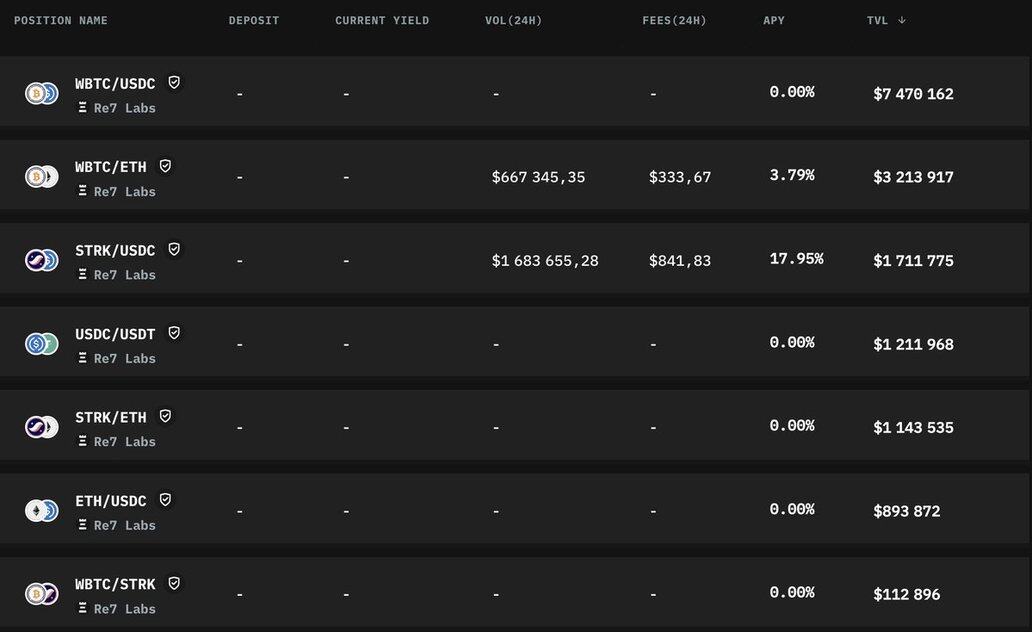The image size is (1032, 632).
Task: Click the WBTC/USDC token pair icon
Action: [x=41, y=94]
